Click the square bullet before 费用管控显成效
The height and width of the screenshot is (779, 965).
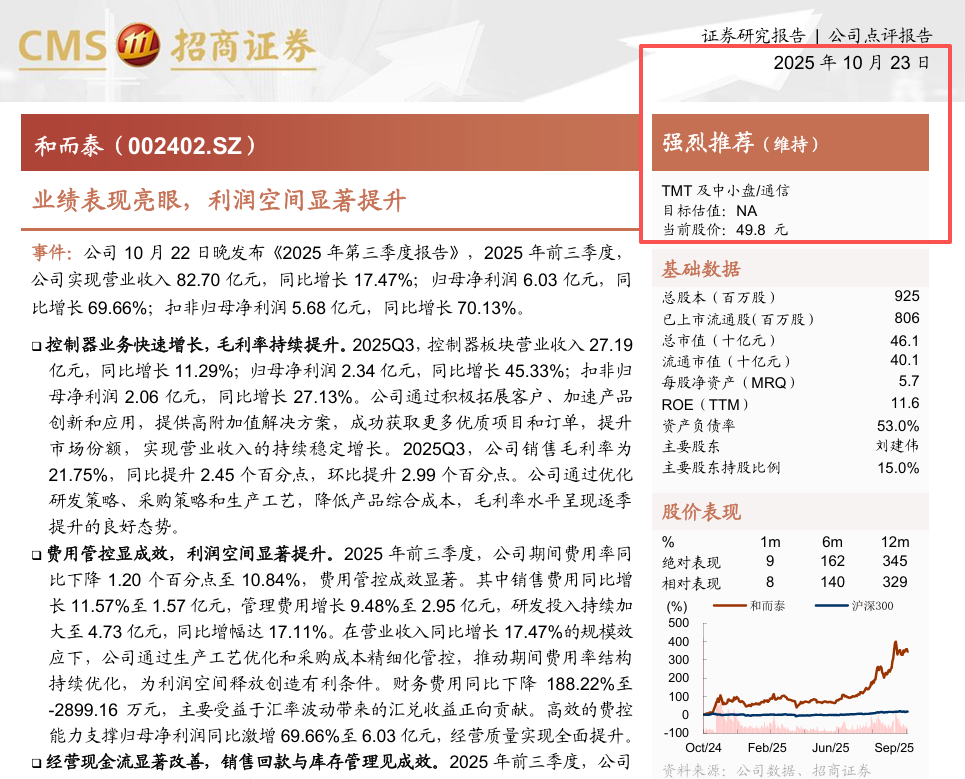[37, 555]
